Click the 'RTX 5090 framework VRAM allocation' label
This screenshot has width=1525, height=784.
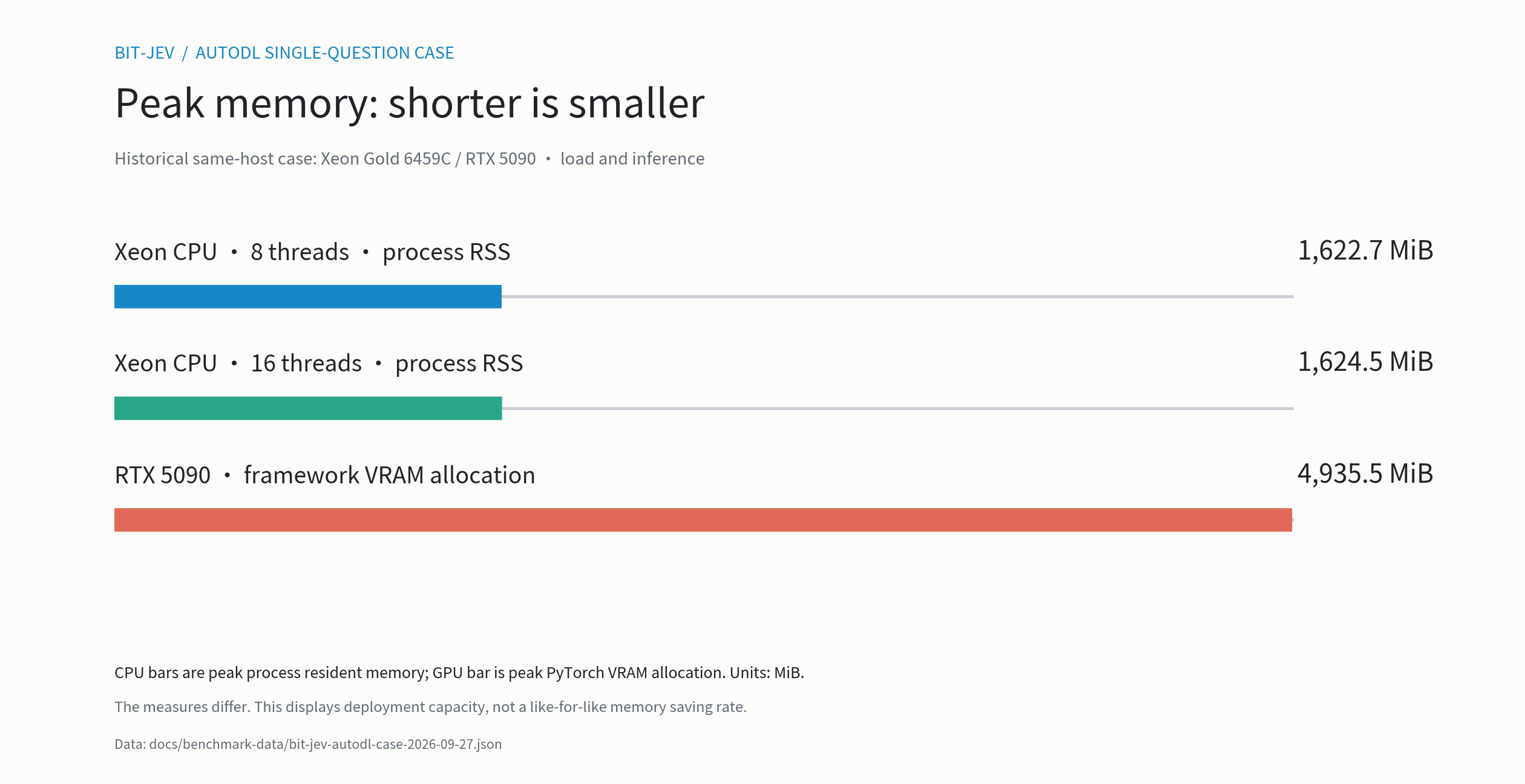pos(325,475)
